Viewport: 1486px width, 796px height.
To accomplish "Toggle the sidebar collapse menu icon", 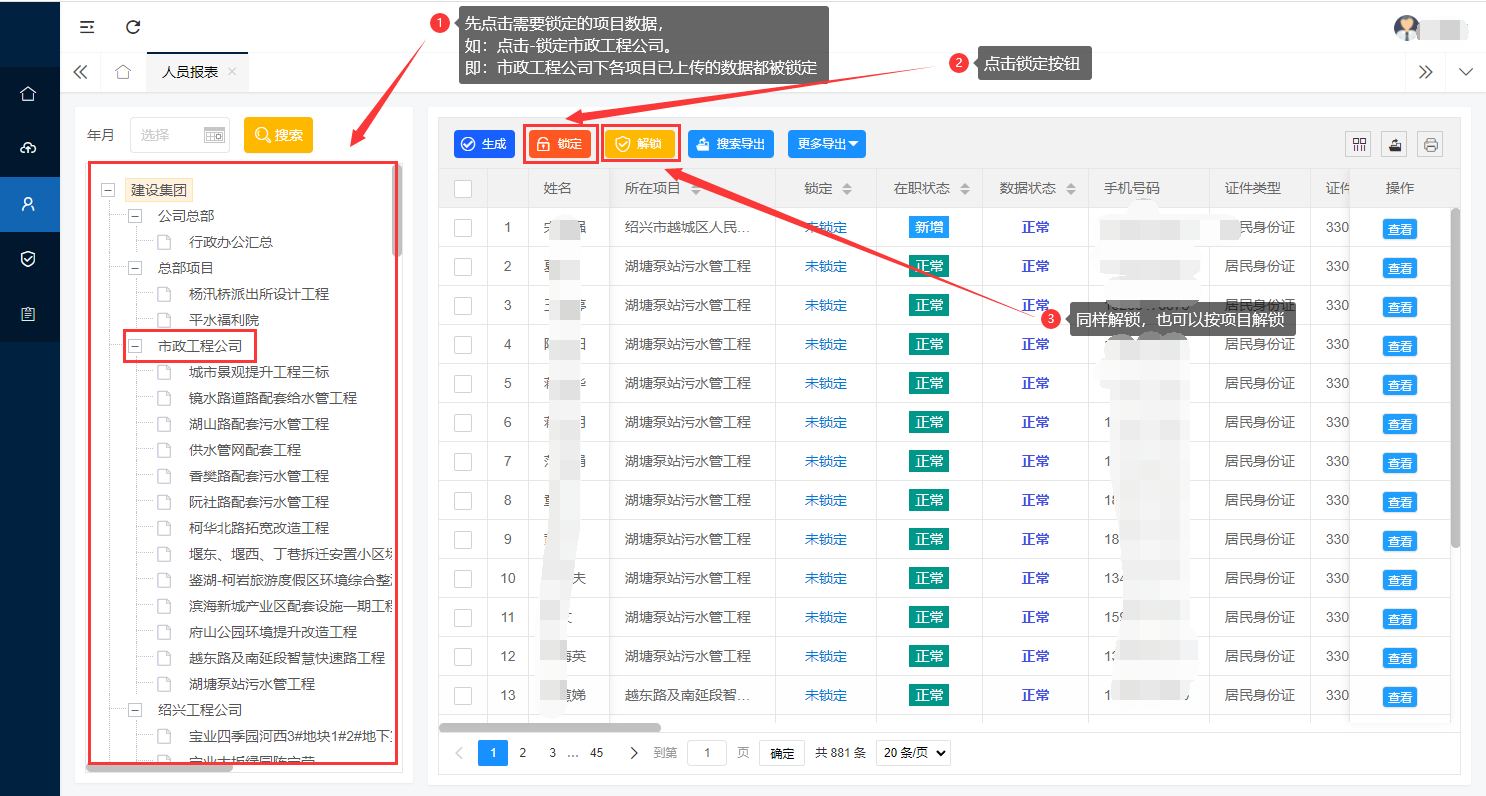I will coord(87,27).
